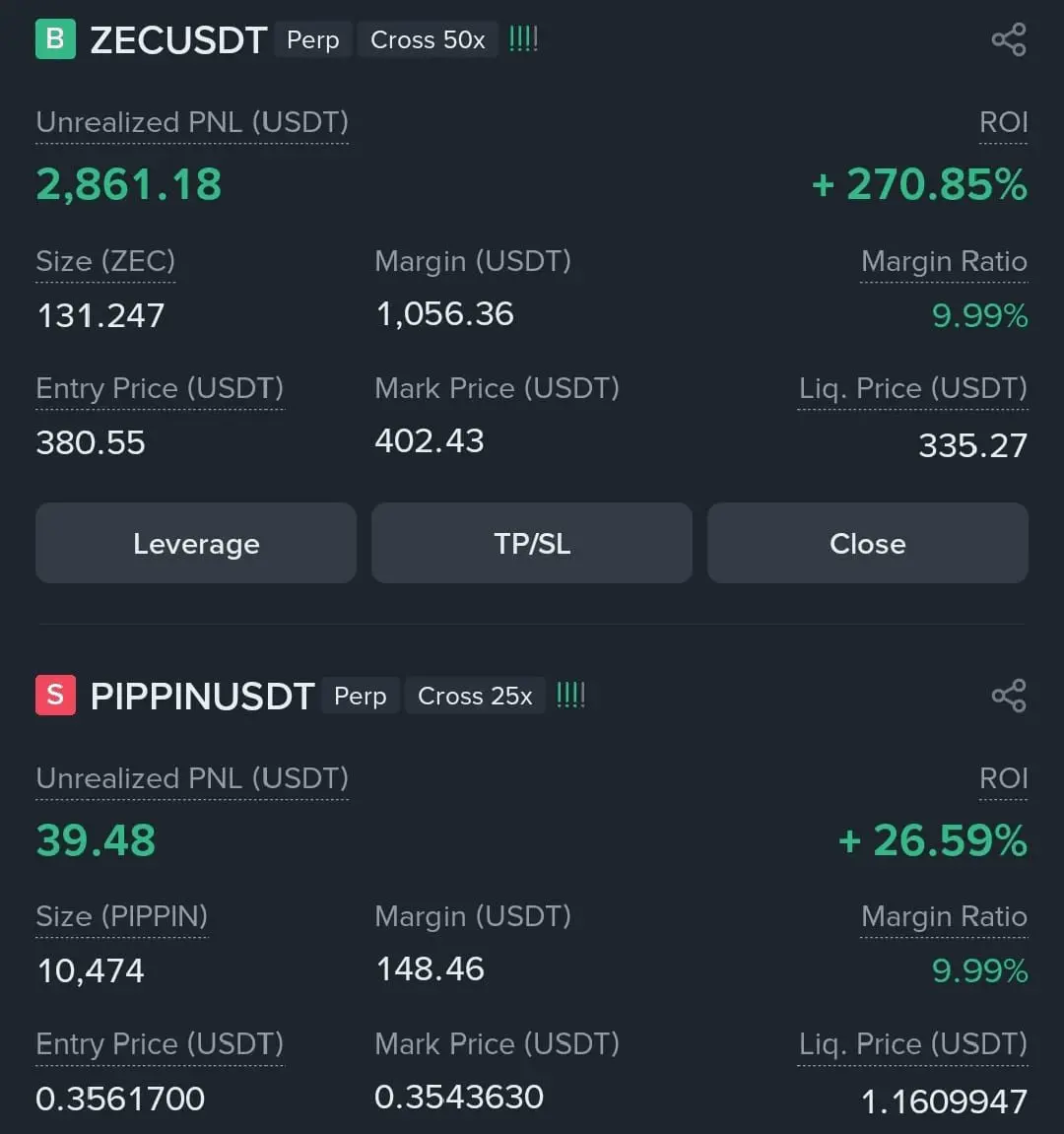Open ZECUSDT pair title

point(178,39)
